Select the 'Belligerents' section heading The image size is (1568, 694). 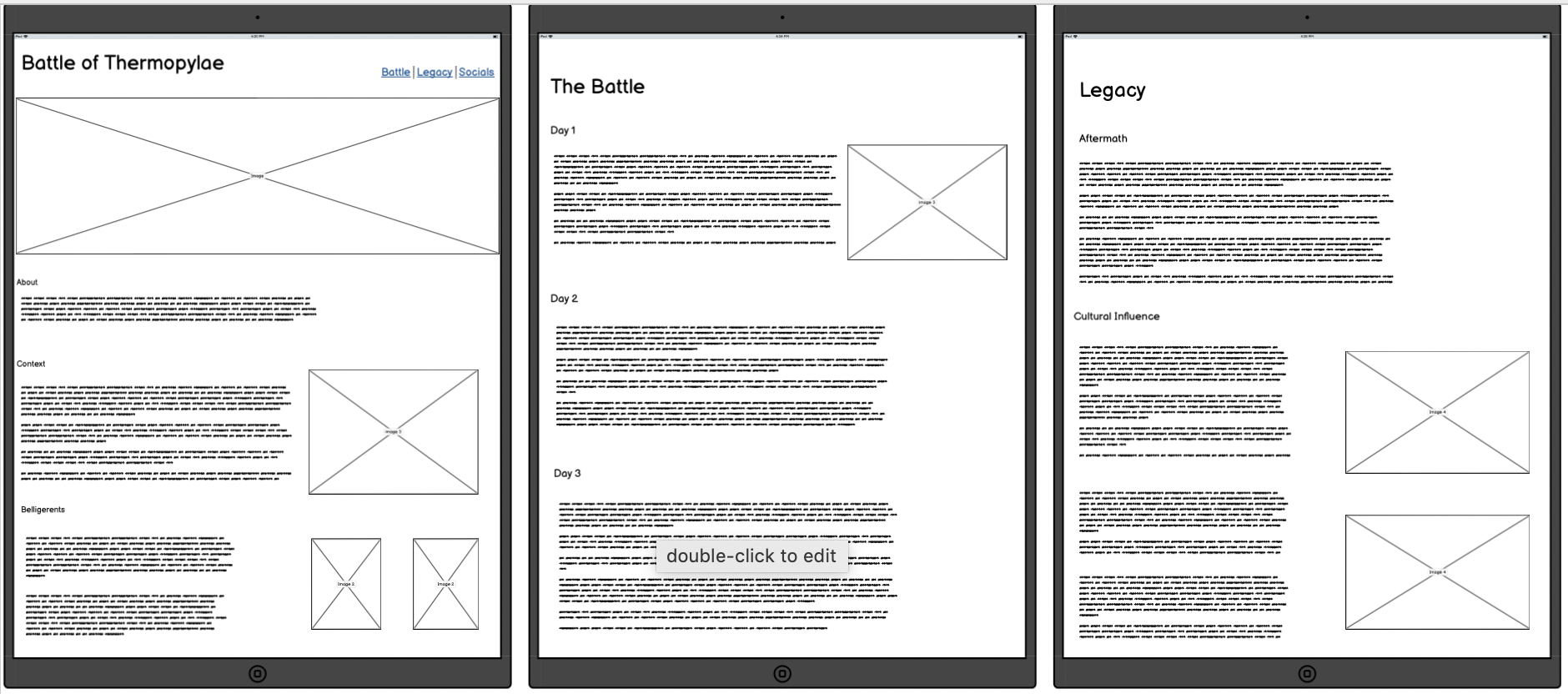(x=43, y=510)
